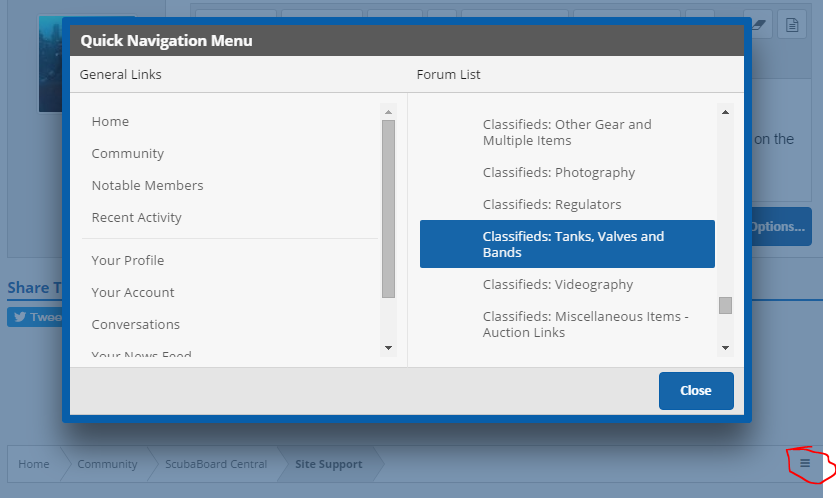
Task: Click the document icon at top right
Action: coord(791,25)
